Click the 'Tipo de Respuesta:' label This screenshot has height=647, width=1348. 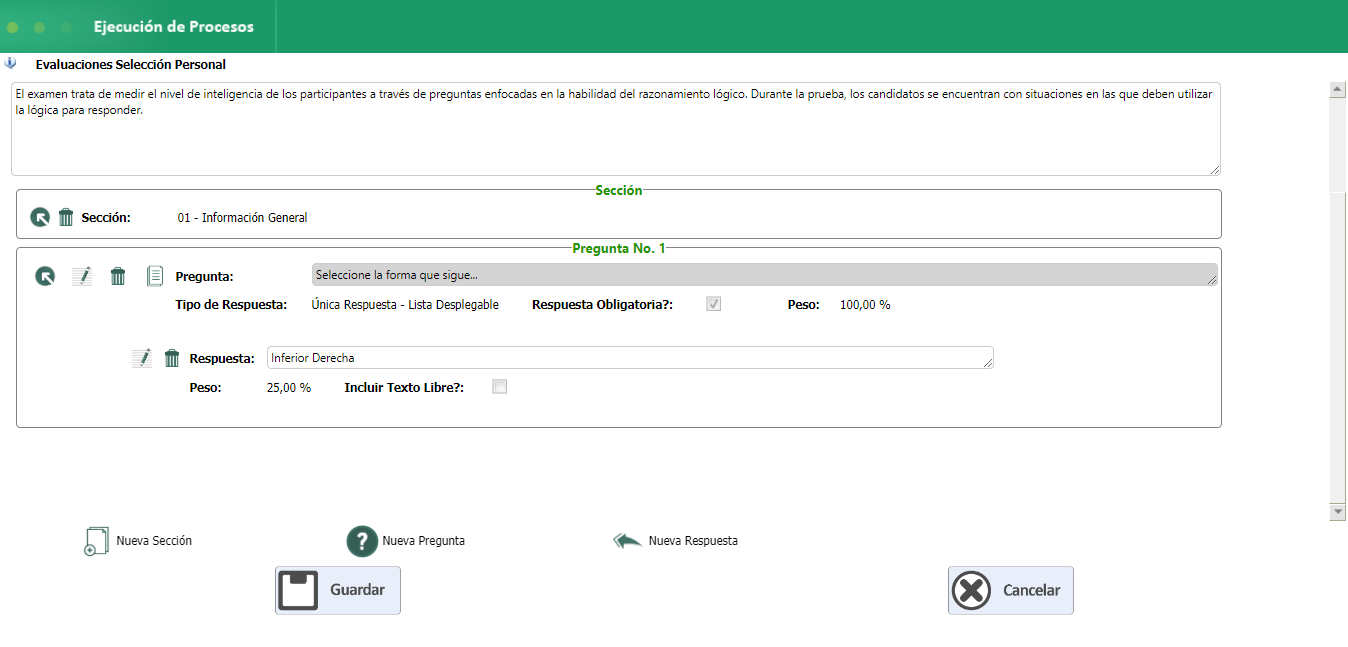(232, 305)
